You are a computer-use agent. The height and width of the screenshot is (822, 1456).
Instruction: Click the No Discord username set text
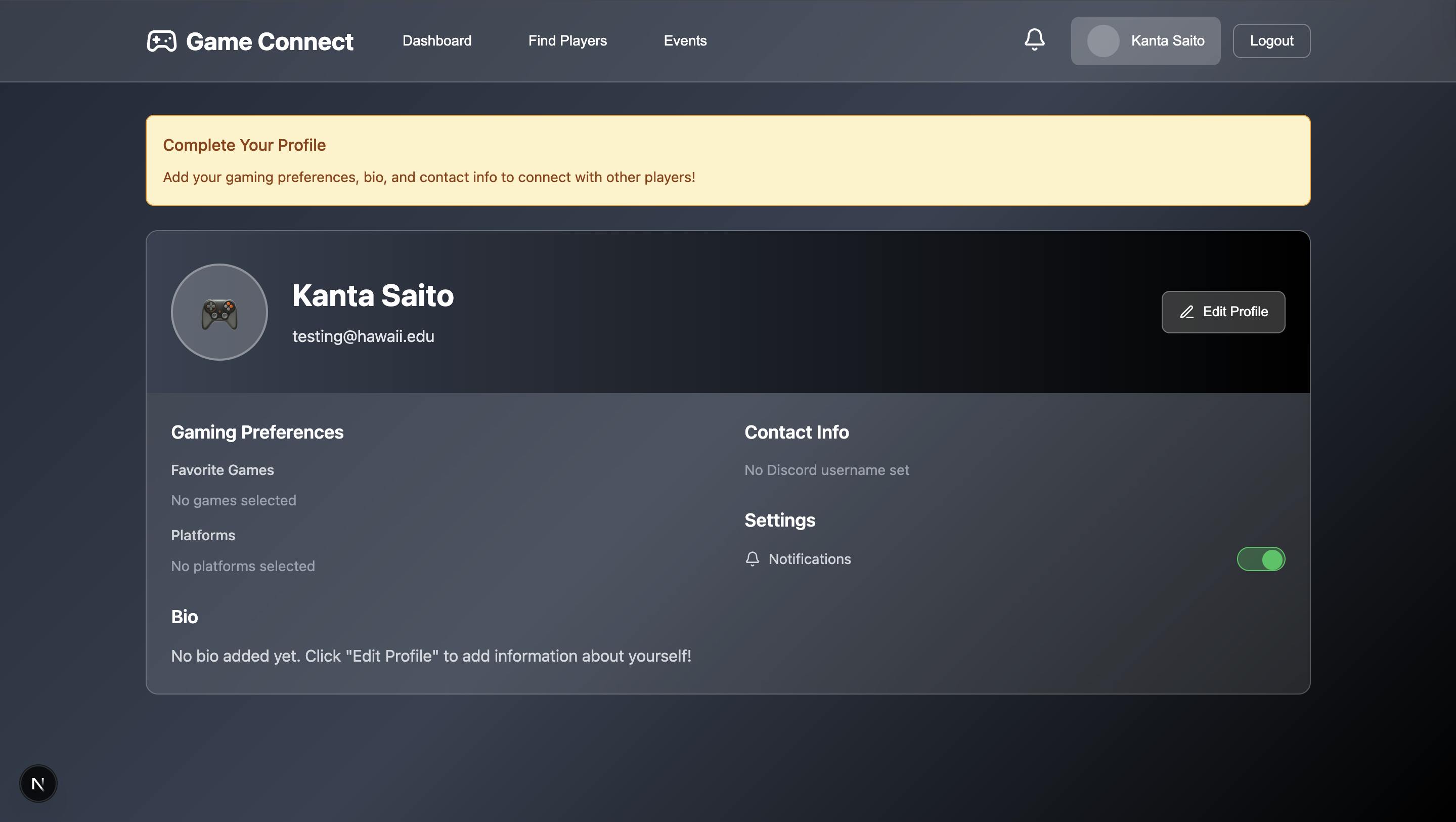826,470
